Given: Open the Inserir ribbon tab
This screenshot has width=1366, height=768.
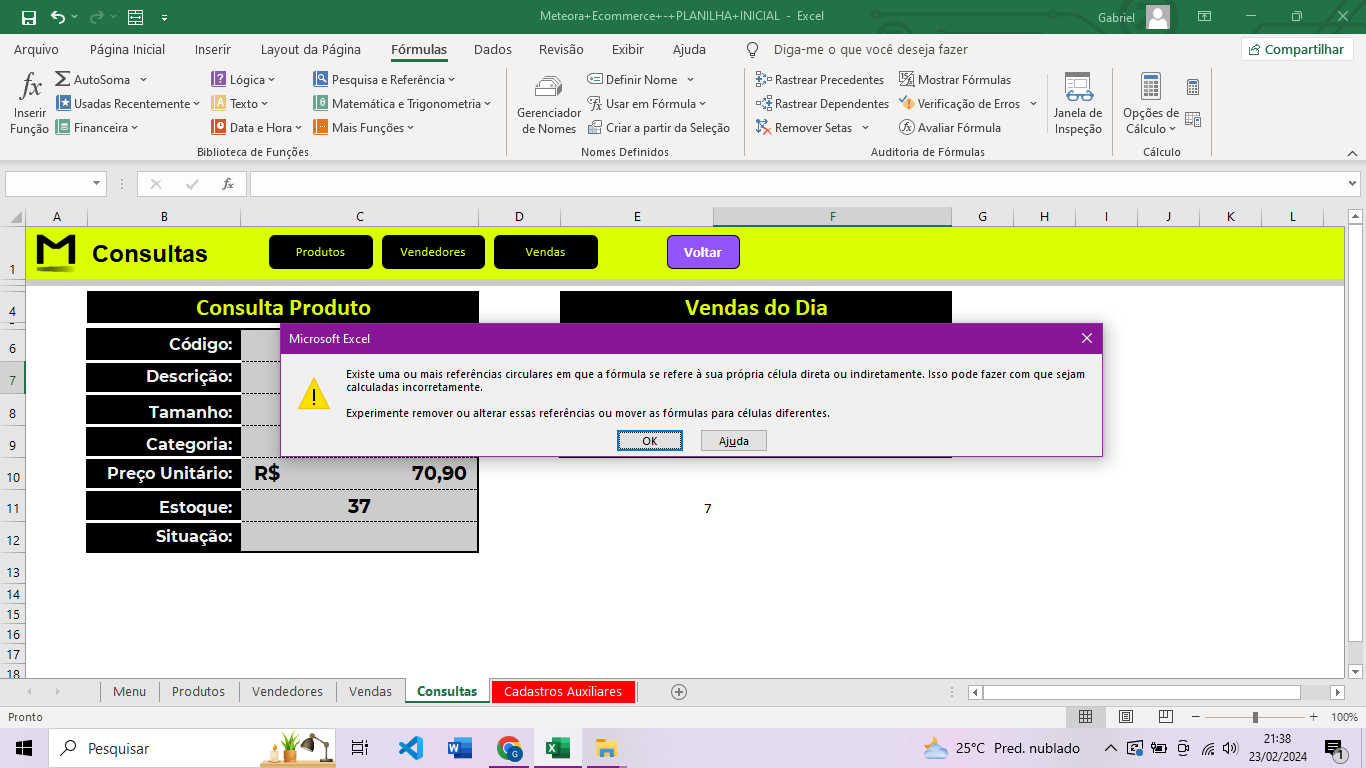Looking at the screenshot, I should coord(213,49).
